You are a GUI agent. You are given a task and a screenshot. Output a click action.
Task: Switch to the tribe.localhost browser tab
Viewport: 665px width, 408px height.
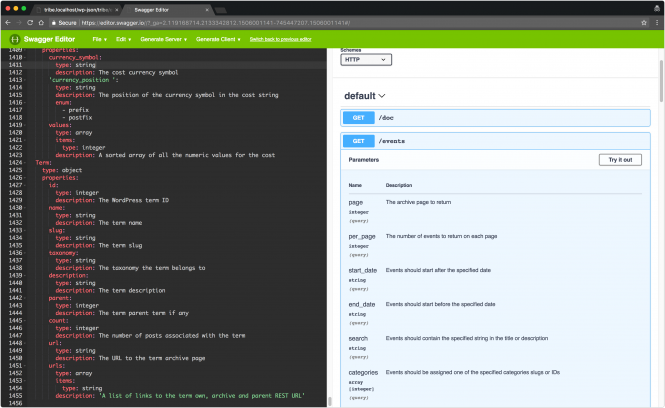(75, 8)
